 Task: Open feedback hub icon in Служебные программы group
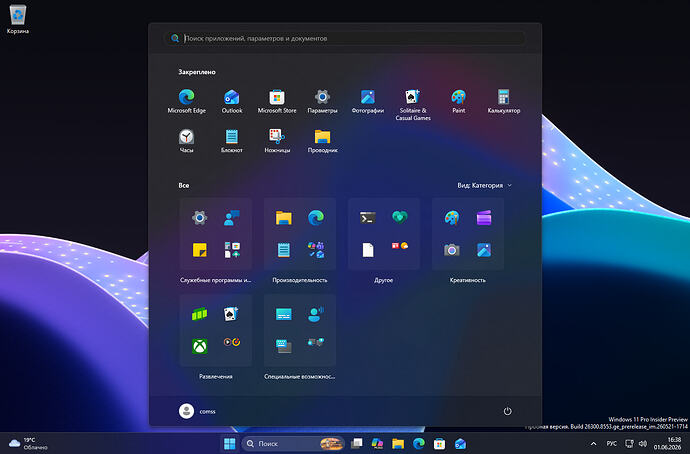(231, 217)
